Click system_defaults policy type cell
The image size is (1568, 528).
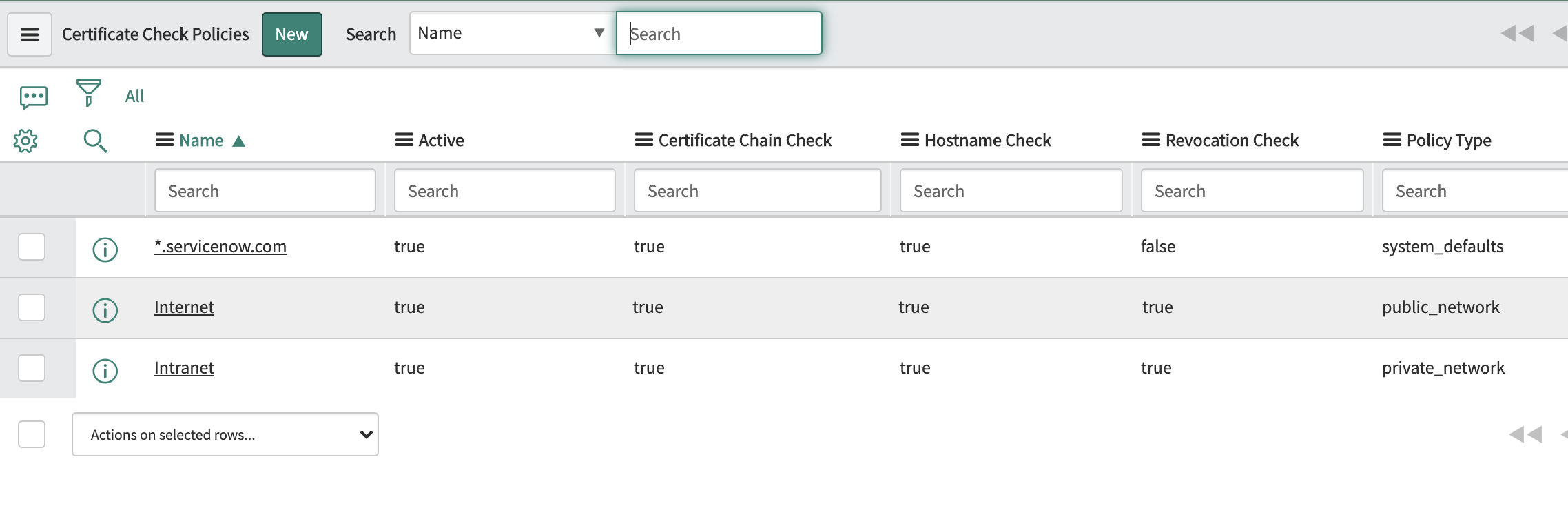tap(1443, 247)
